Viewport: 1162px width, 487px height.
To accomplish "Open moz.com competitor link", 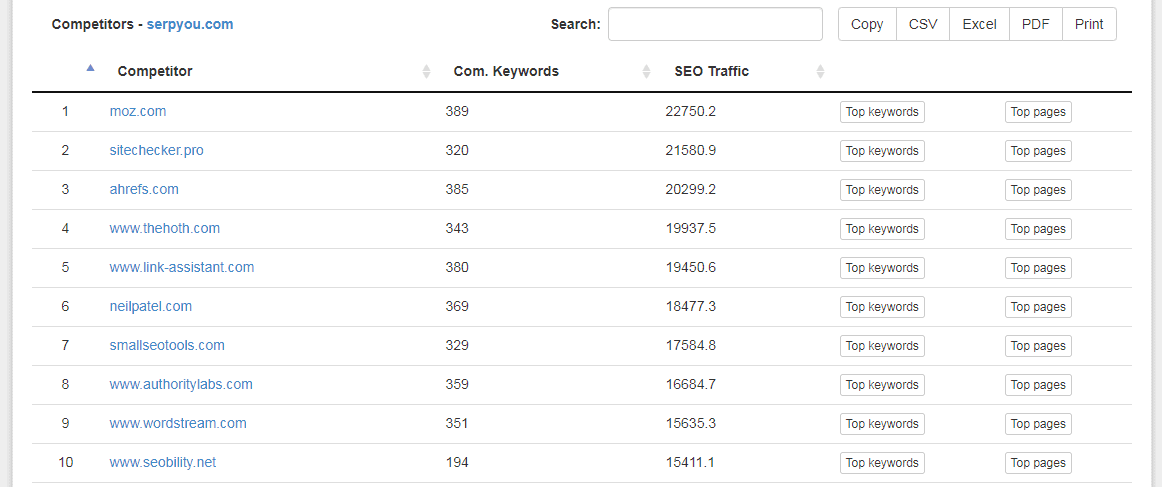I will 138,111.
